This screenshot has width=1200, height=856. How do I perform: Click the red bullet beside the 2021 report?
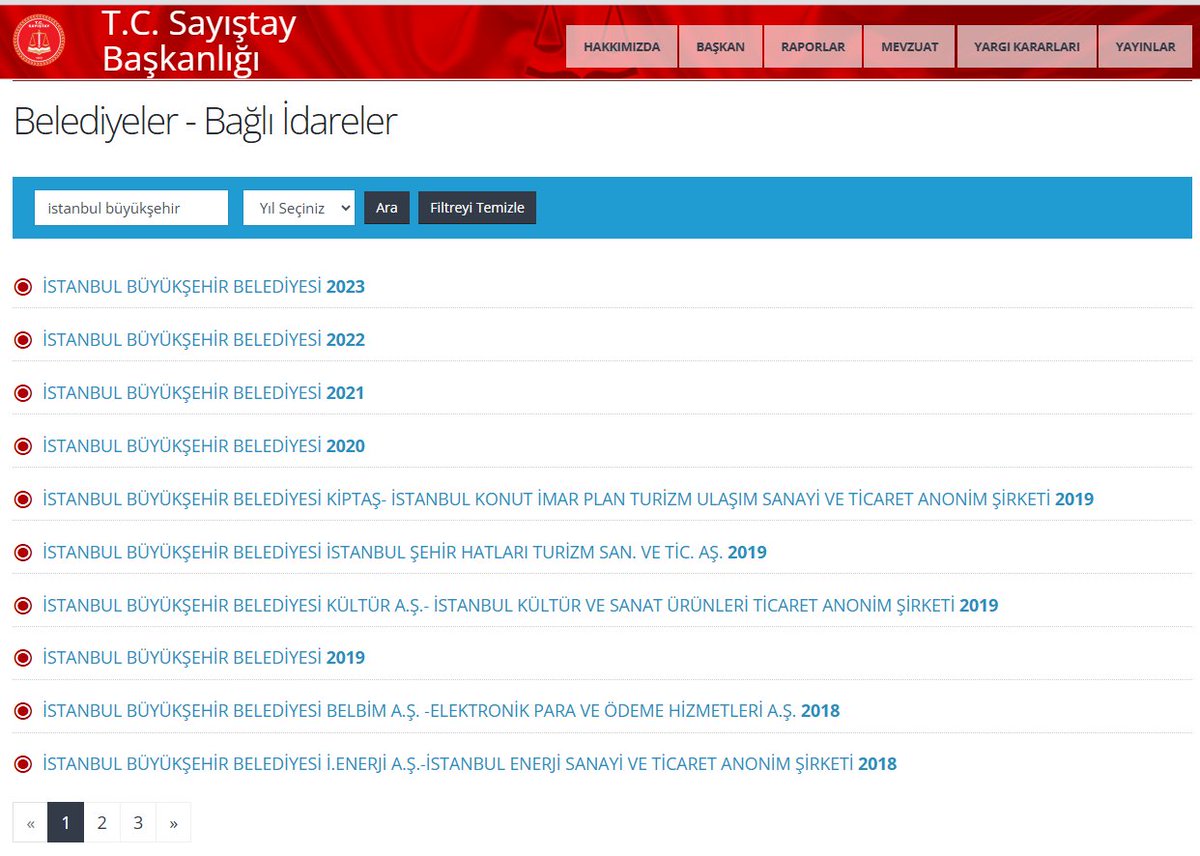pyautogui.click(x=23, y=393)
